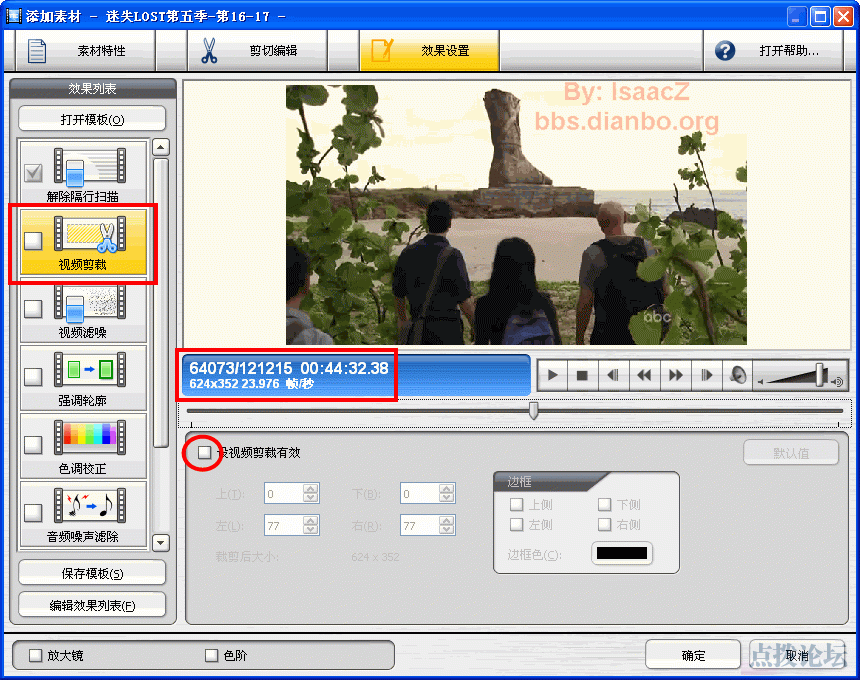Click the 保存模板(S) button

(92, 573)
